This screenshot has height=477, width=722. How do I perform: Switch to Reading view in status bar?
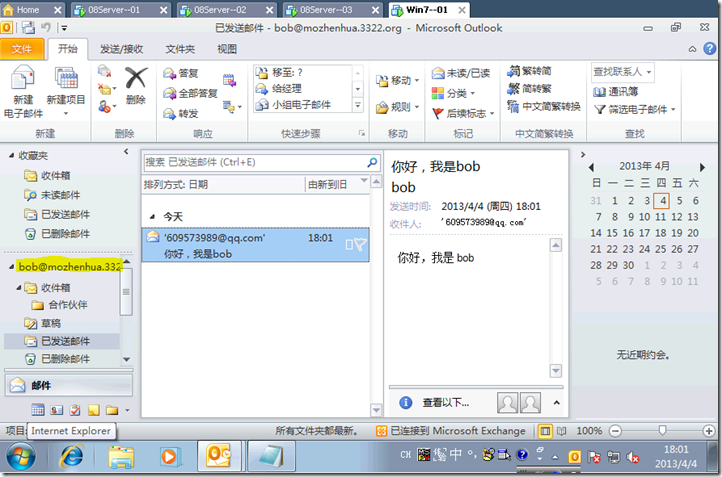click(x=561, y=431)
